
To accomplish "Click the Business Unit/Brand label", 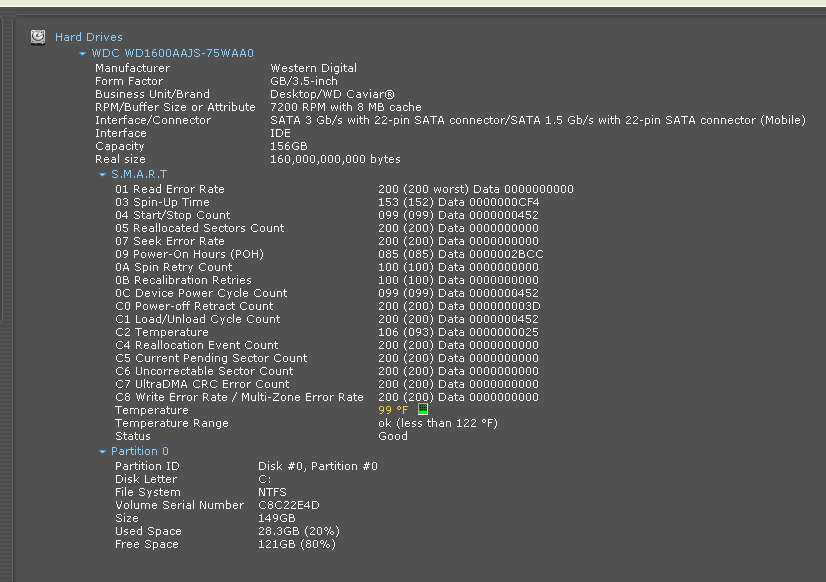I will [152, 94].
